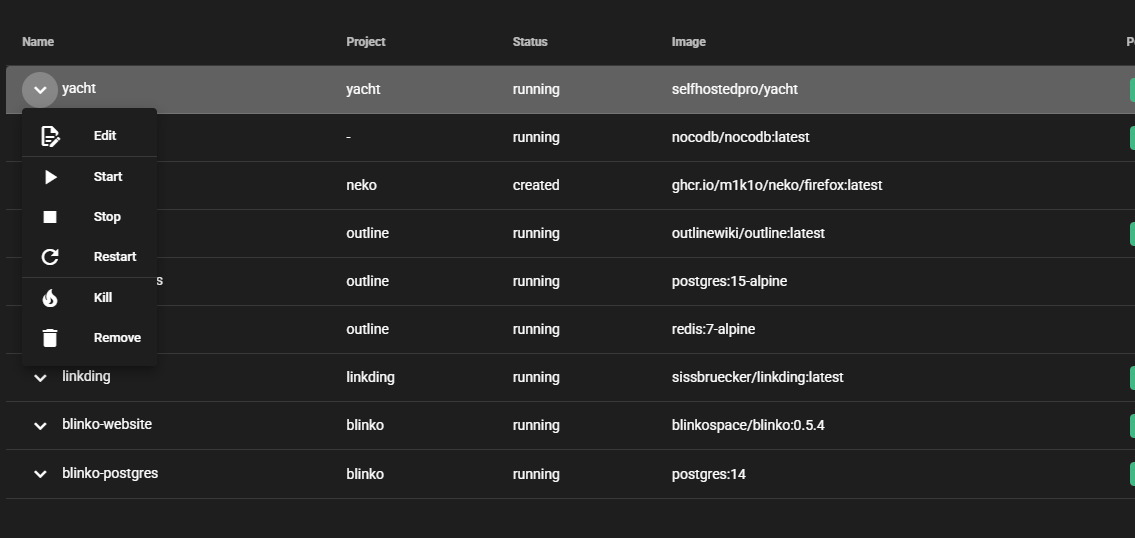Click the postgres:15-alpine image cell
The width and height of the screenshot is (1135, 538).
click(729, 281)
